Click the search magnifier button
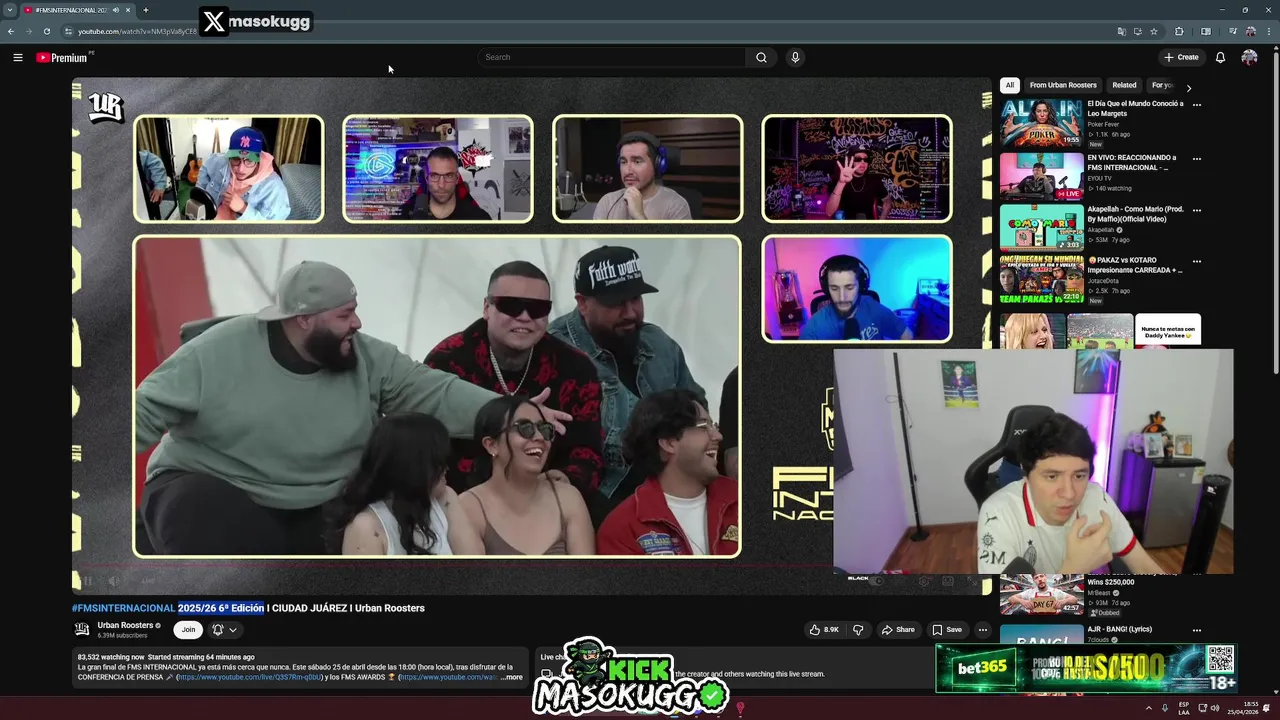This screenshot has width=1280, height=720. tap(761, 57)
